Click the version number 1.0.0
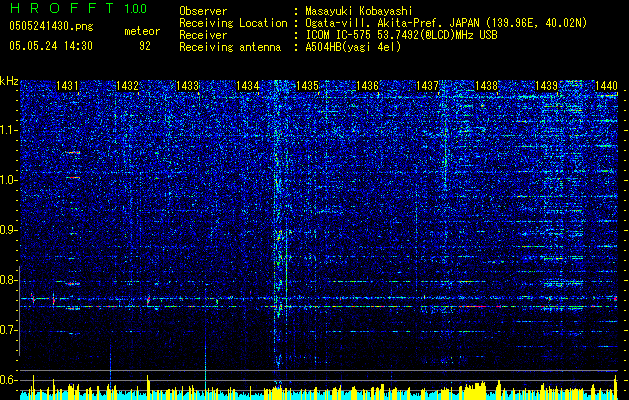 point(136,9)
